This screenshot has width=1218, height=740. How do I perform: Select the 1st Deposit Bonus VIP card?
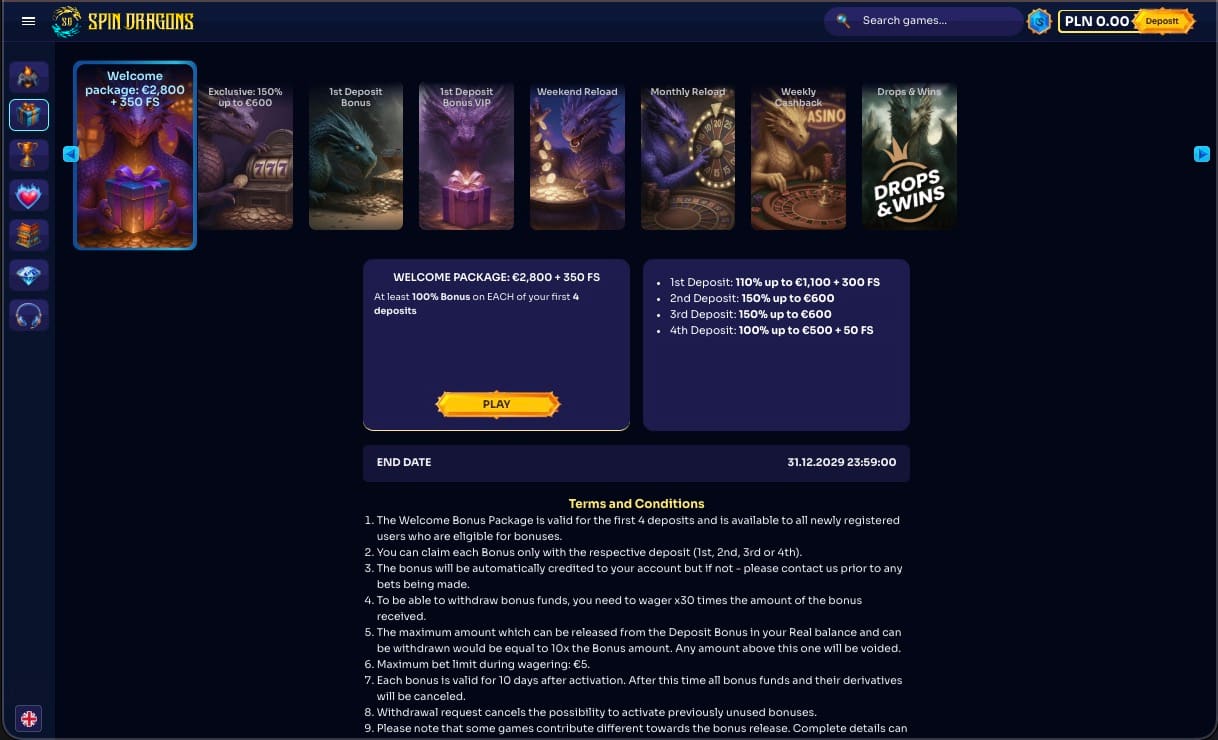[x=466, y=156]
